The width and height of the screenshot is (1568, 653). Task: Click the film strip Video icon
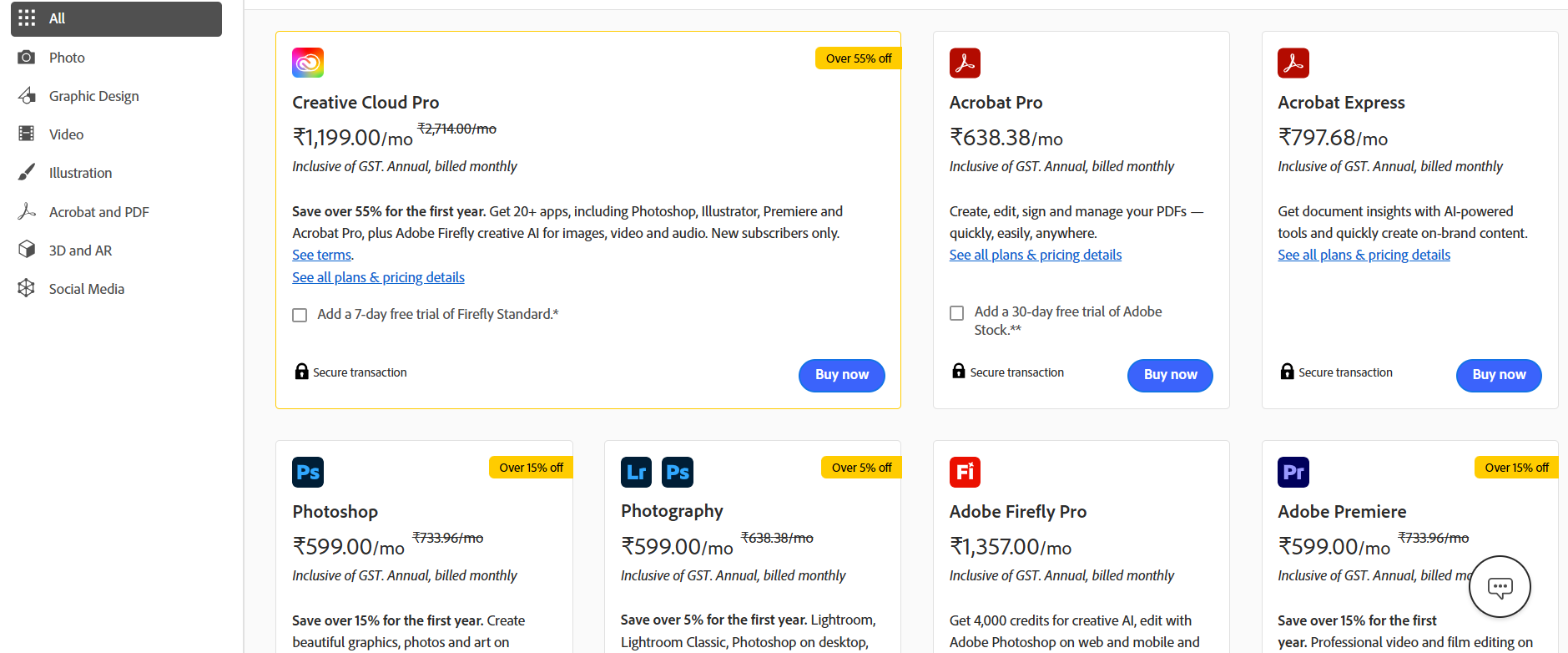click(27, 134)
